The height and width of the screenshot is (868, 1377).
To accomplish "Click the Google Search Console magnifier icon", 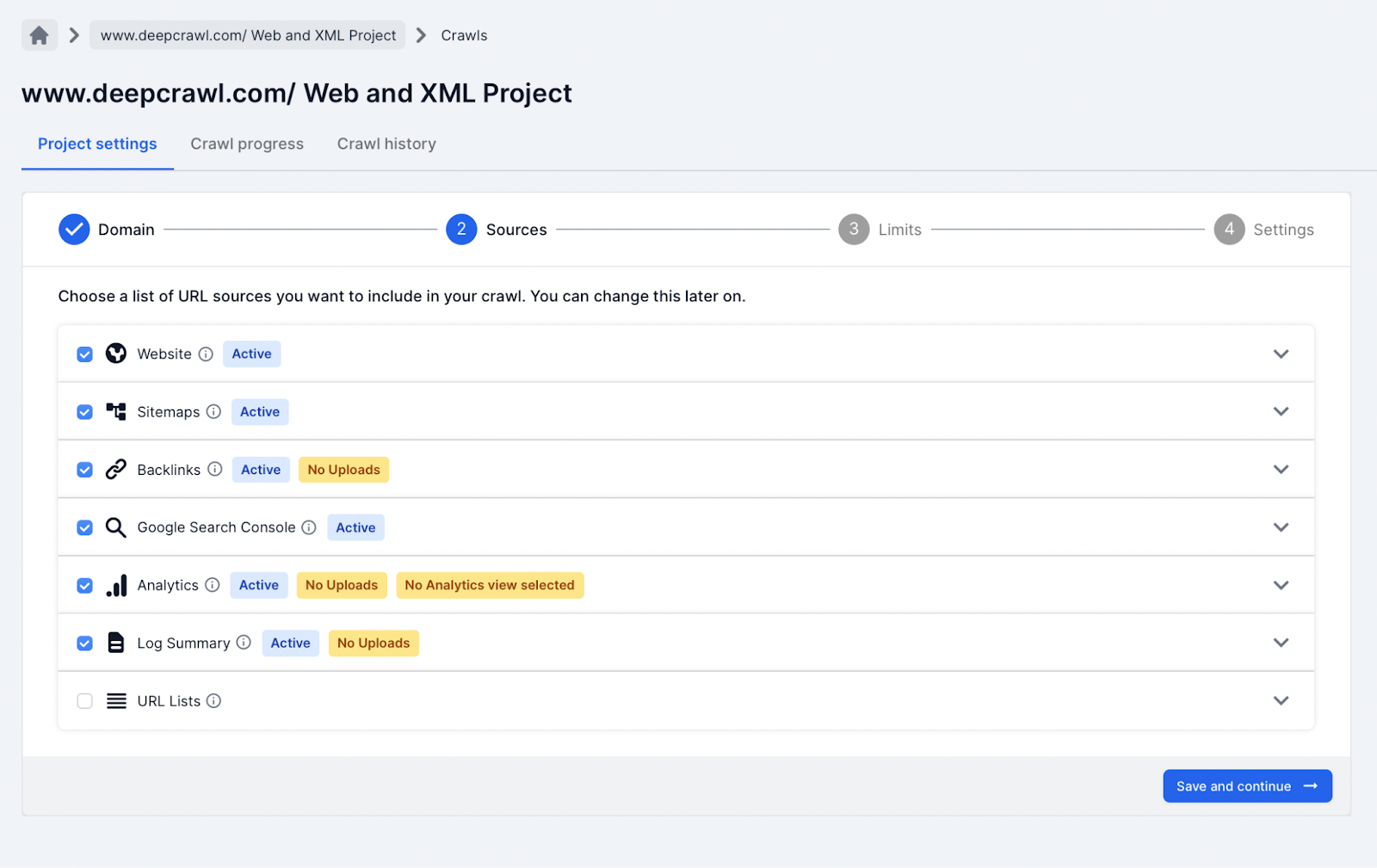I will [x=116, y=527].
